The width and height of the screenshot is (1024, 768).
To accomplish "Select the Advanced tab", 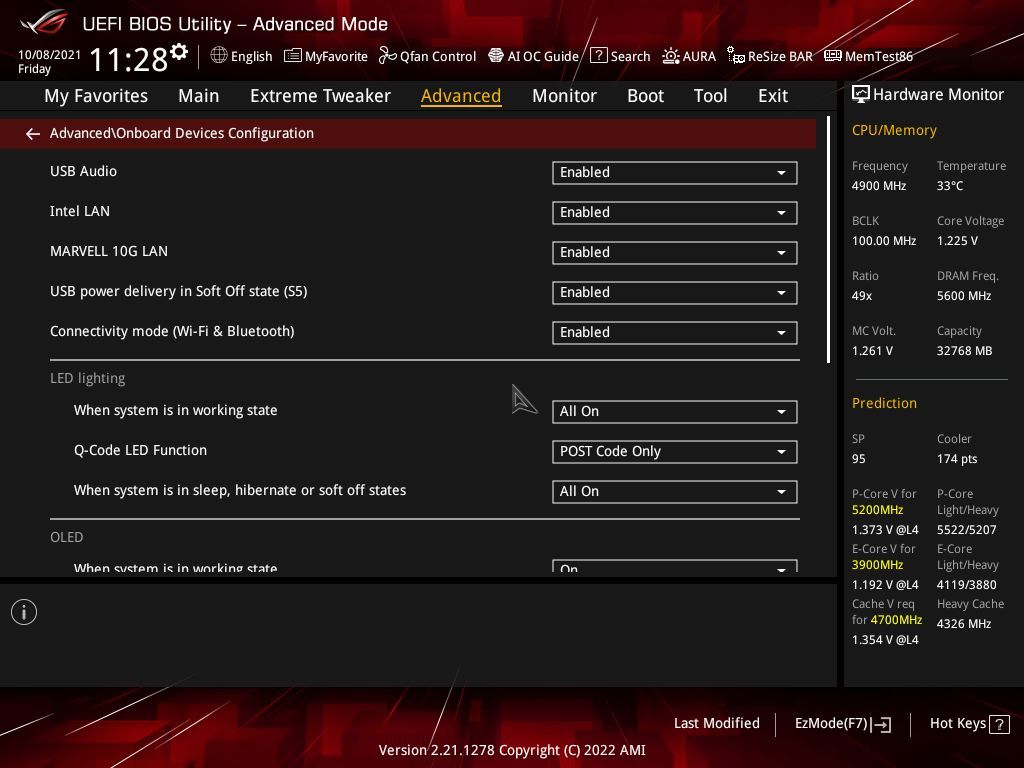I will [461, 96].
